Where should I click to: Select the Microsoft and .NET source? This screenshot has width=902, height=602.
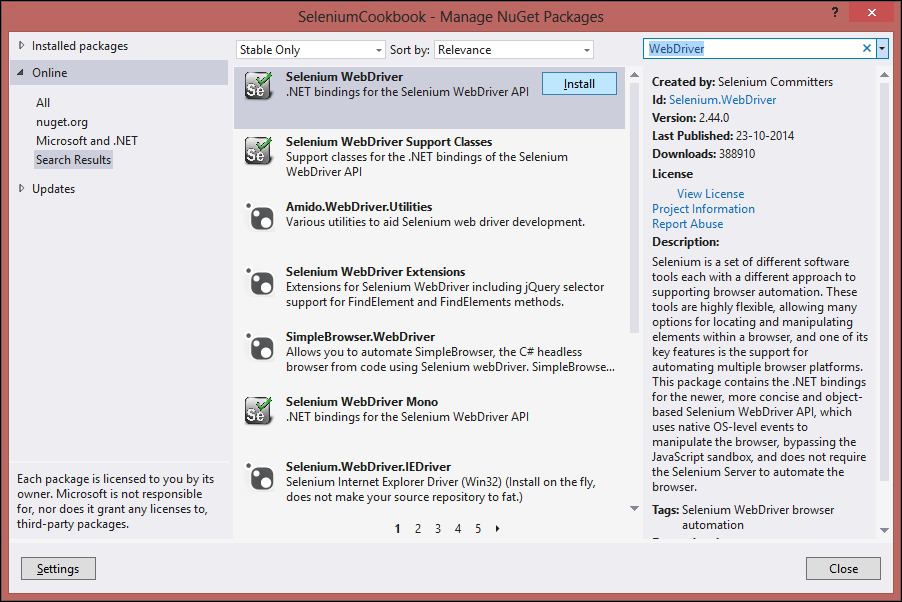pos(87,141)
